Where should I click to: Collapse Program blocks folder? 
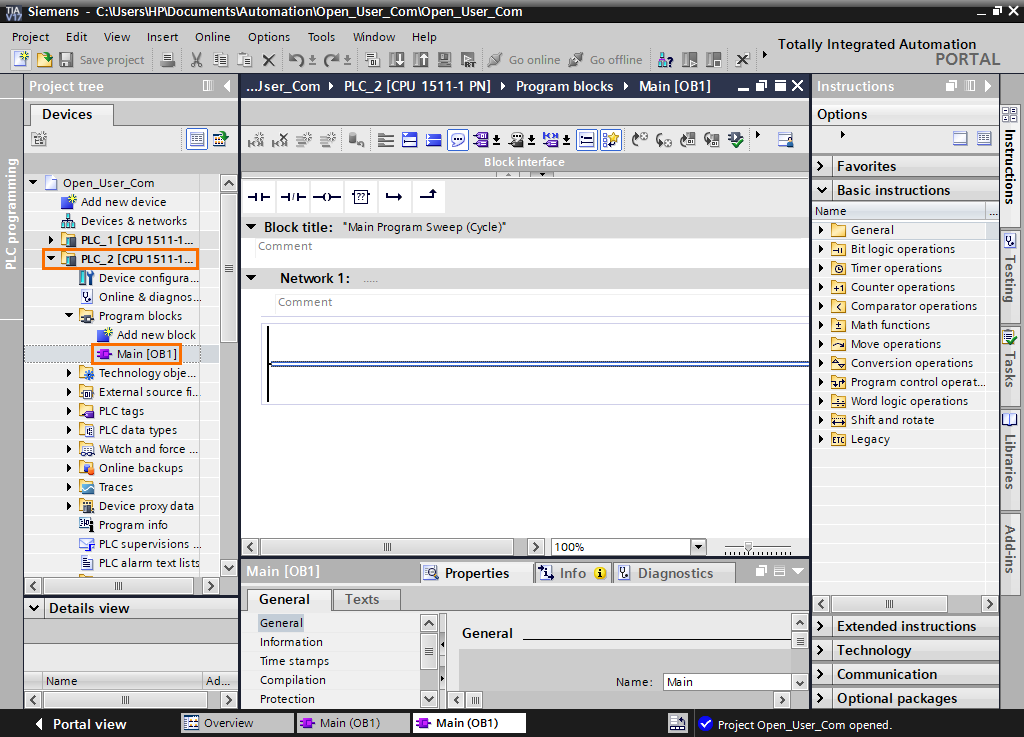click(69, 315)
